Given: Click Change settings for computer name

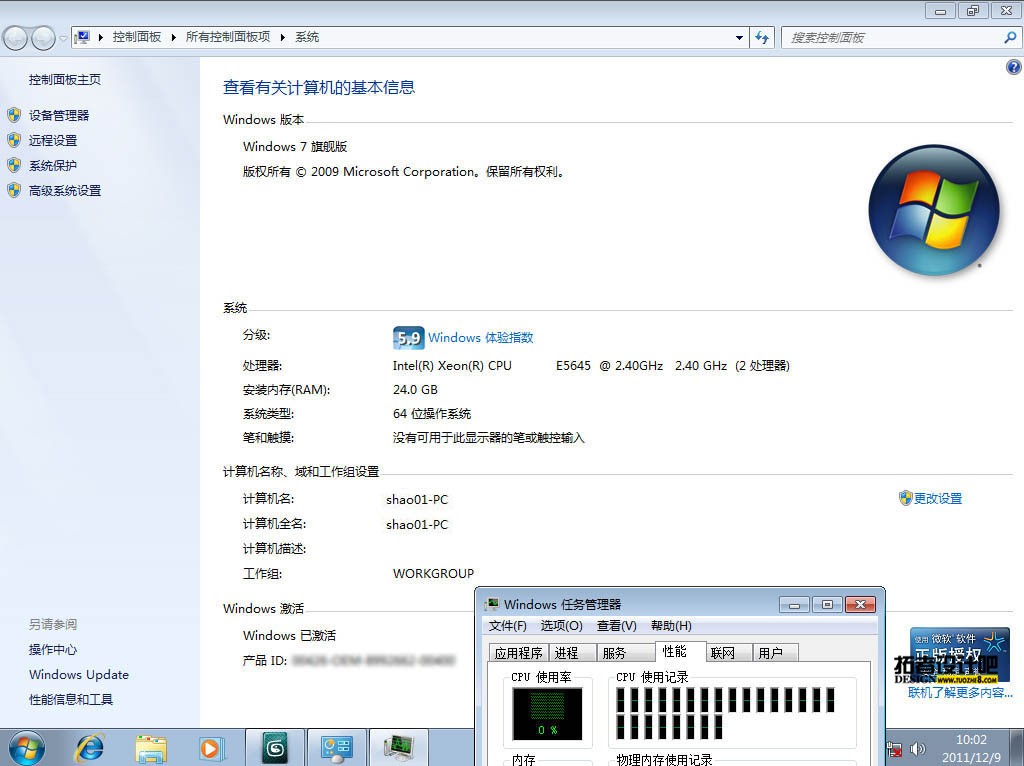Looking at the screenshot, I should [x=937, y=498].
